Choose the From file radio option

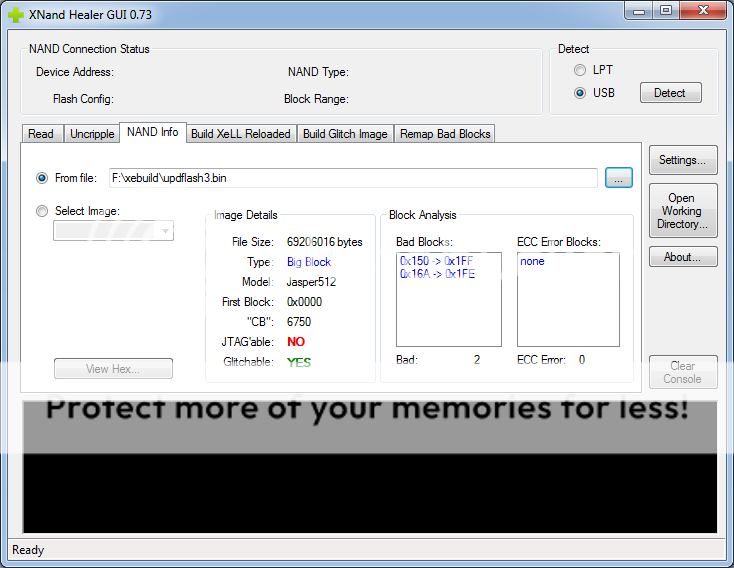tap(42, 178)
